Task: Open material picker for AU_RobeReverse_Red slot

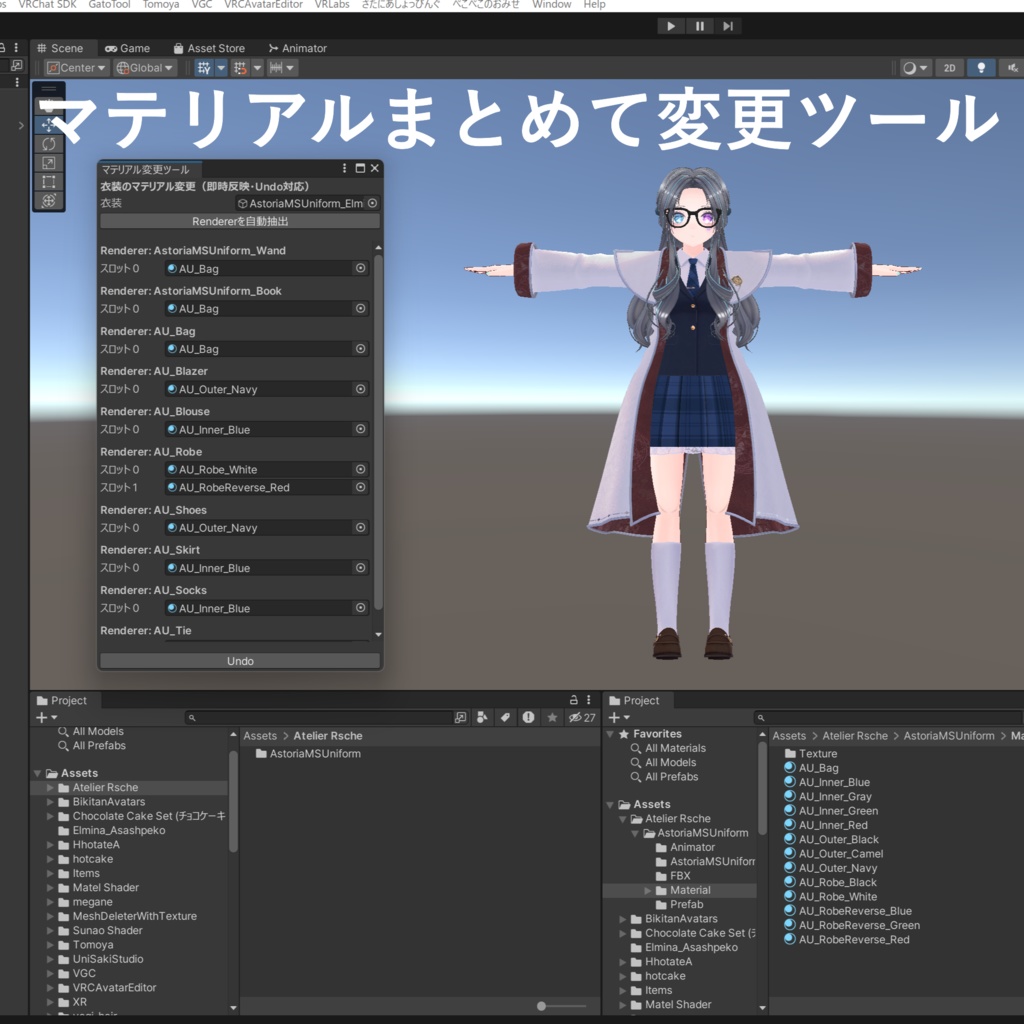Action: click(x=360, y=487)
